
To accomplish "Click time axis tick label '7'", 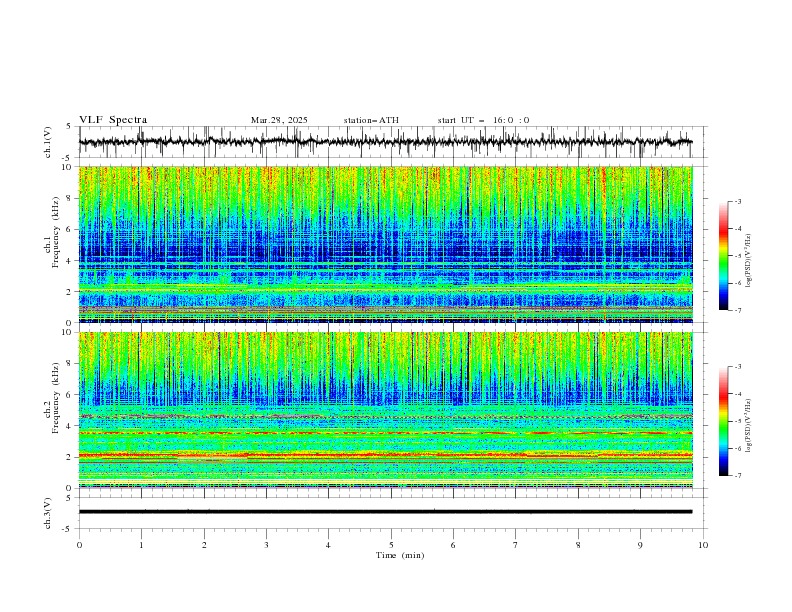I will pos(516,545).
